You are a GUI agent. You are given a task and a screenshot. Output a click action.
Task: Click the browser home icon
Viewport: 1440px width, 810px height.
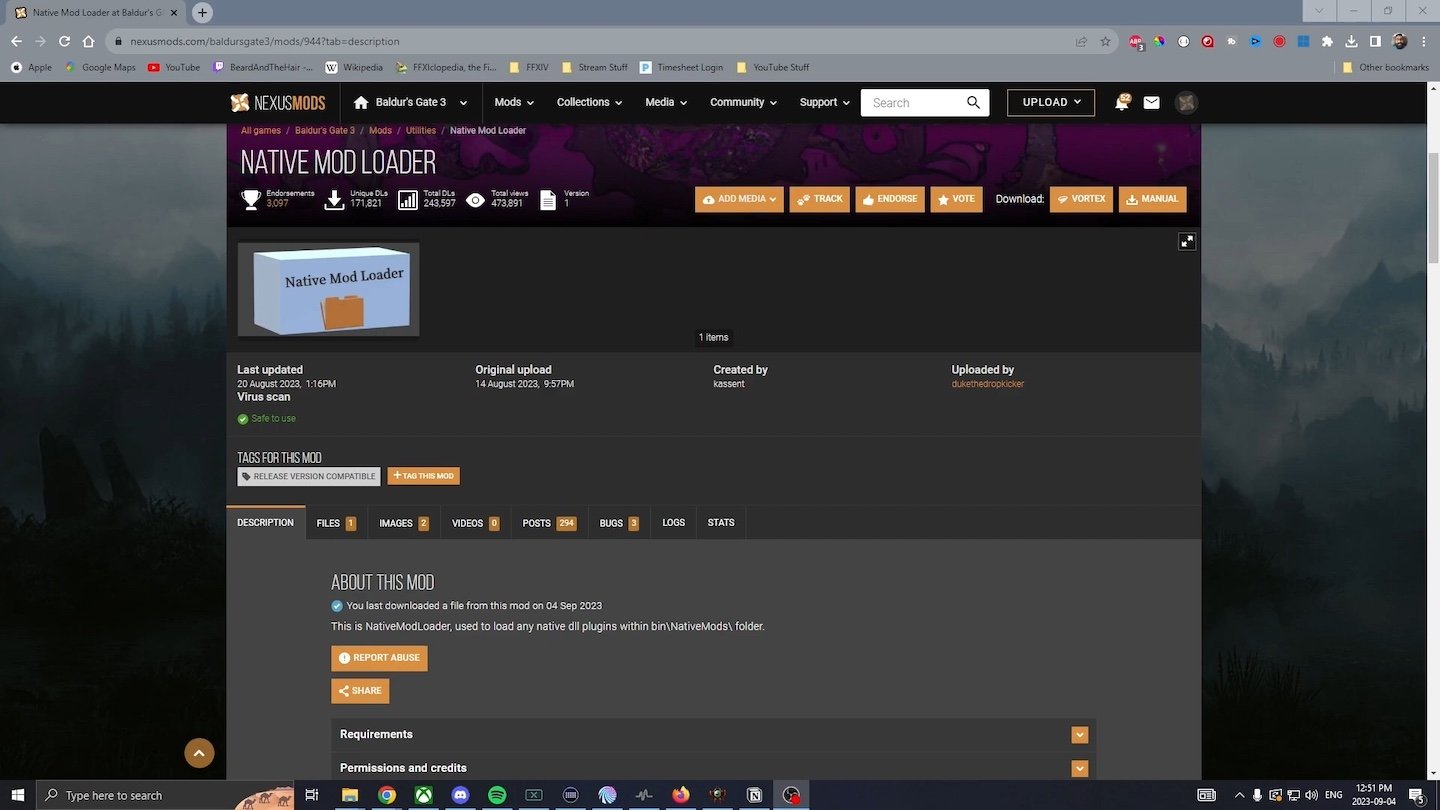(88, 41)
